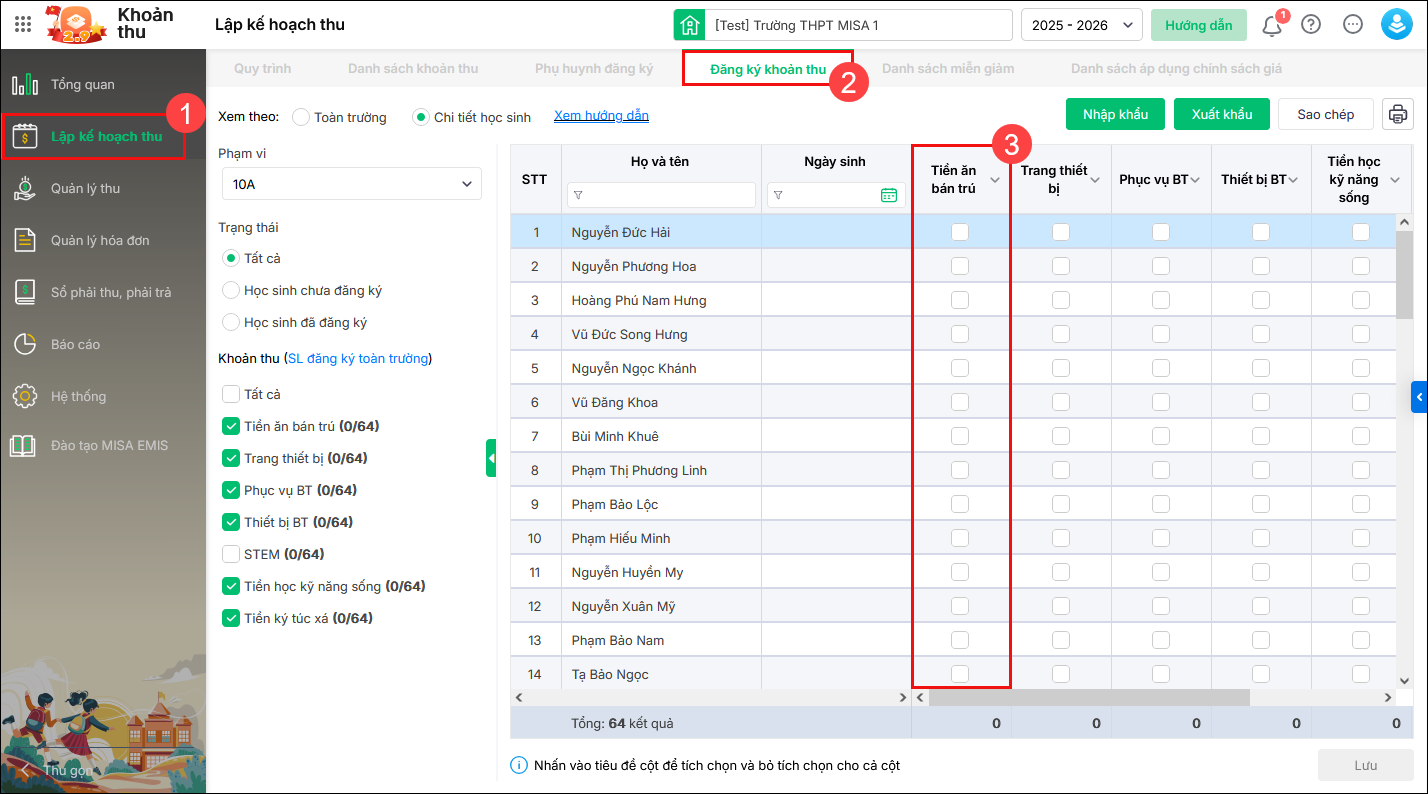
Task: Click the Nhập khẩu button
Action: (x=1115, y=114)
